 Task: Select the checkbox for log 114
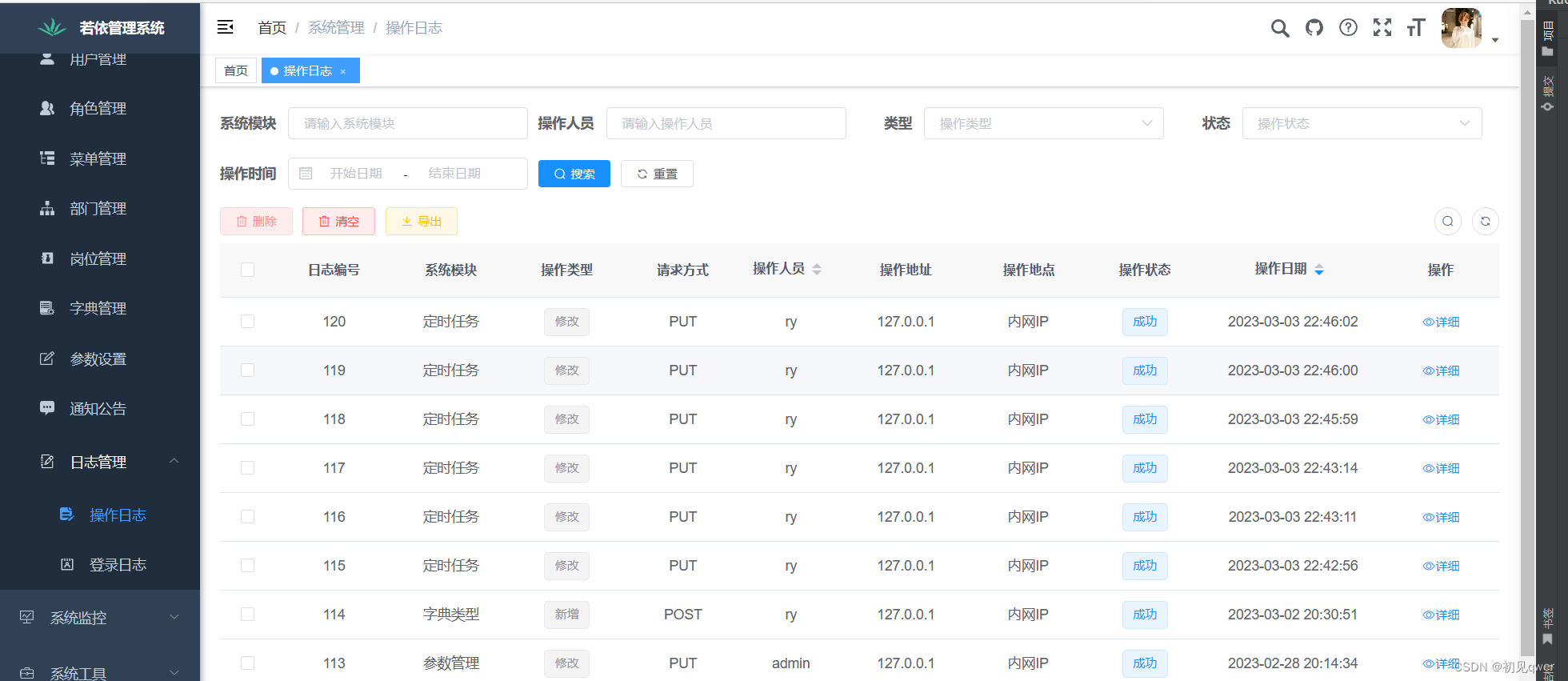pos(248,615)
